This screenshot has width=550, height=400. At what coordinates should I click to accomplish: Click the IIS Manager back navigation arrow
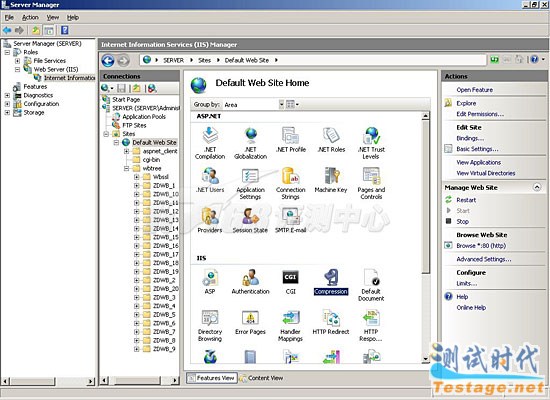click(x=108, y=61)
